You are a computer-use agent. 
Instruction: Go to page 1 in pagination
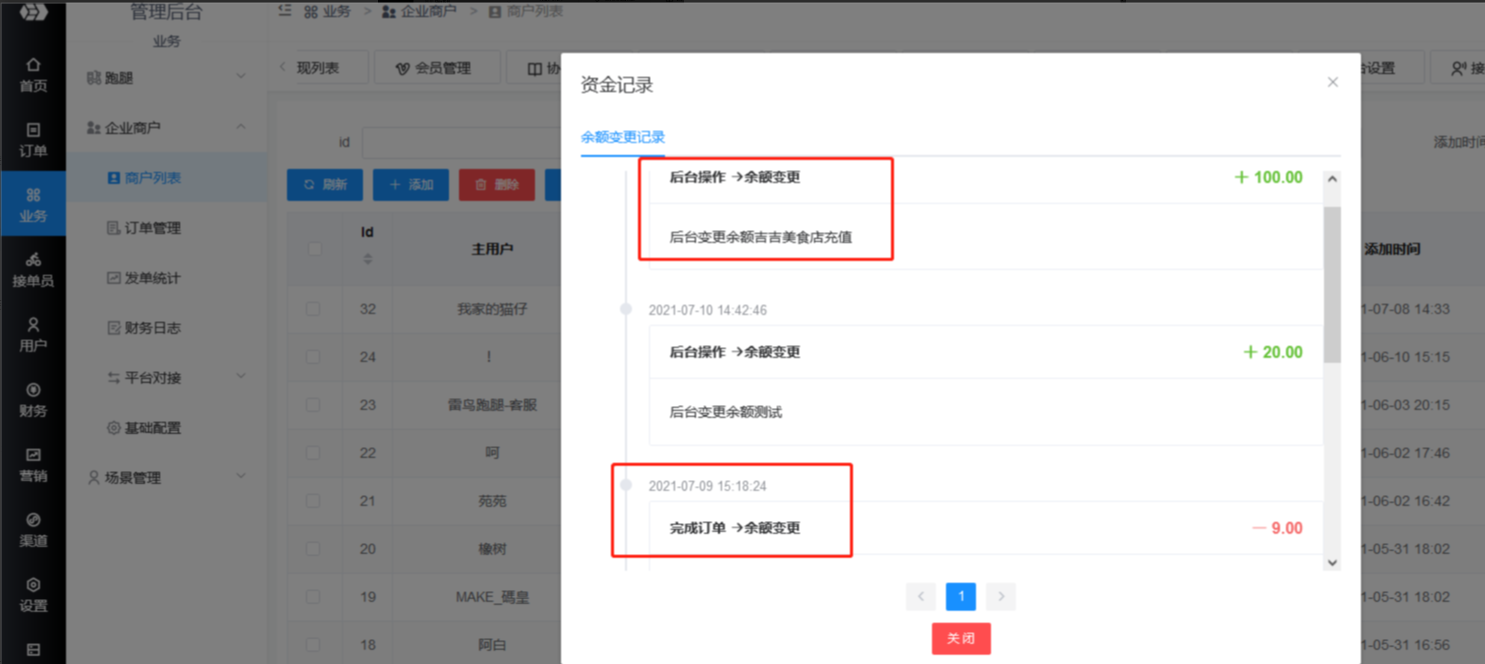click(x=961, y=597)
